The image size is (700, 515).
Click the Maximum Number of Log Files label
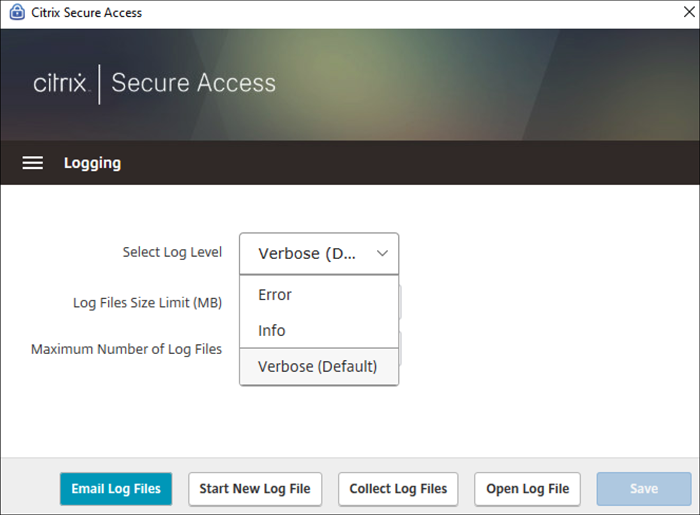pyautogui.click(x=126, y=349)
